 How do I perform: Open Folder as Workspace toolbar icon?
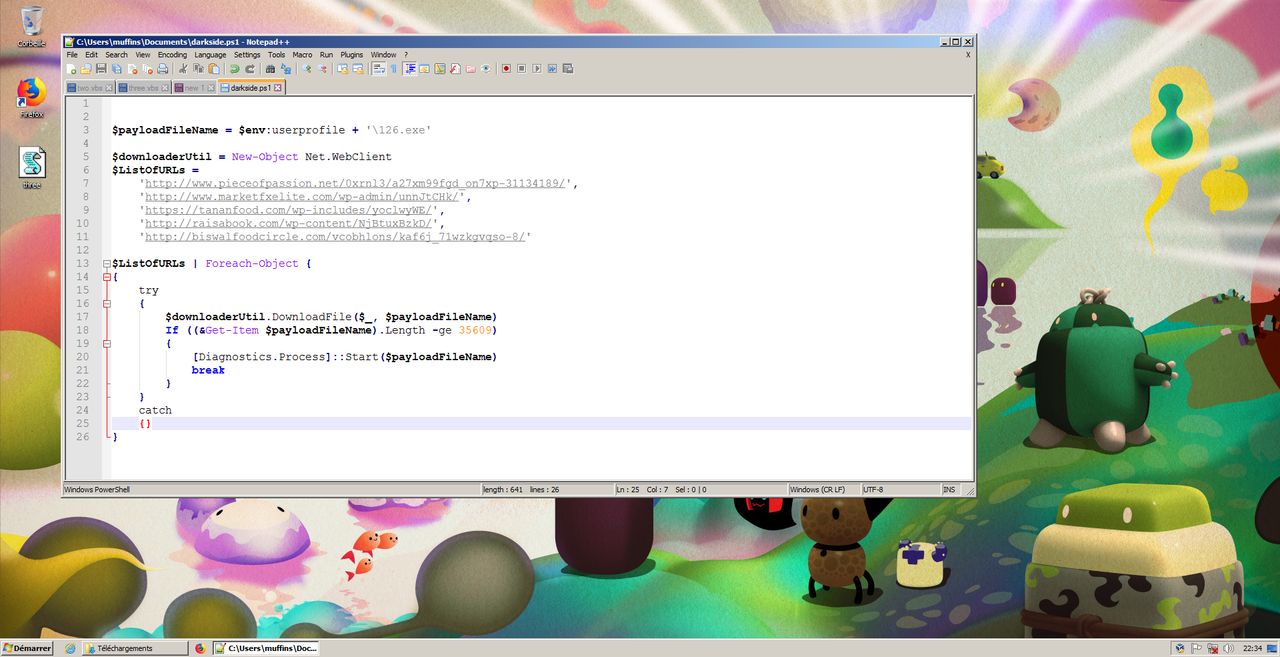click(x=470, y=69)
